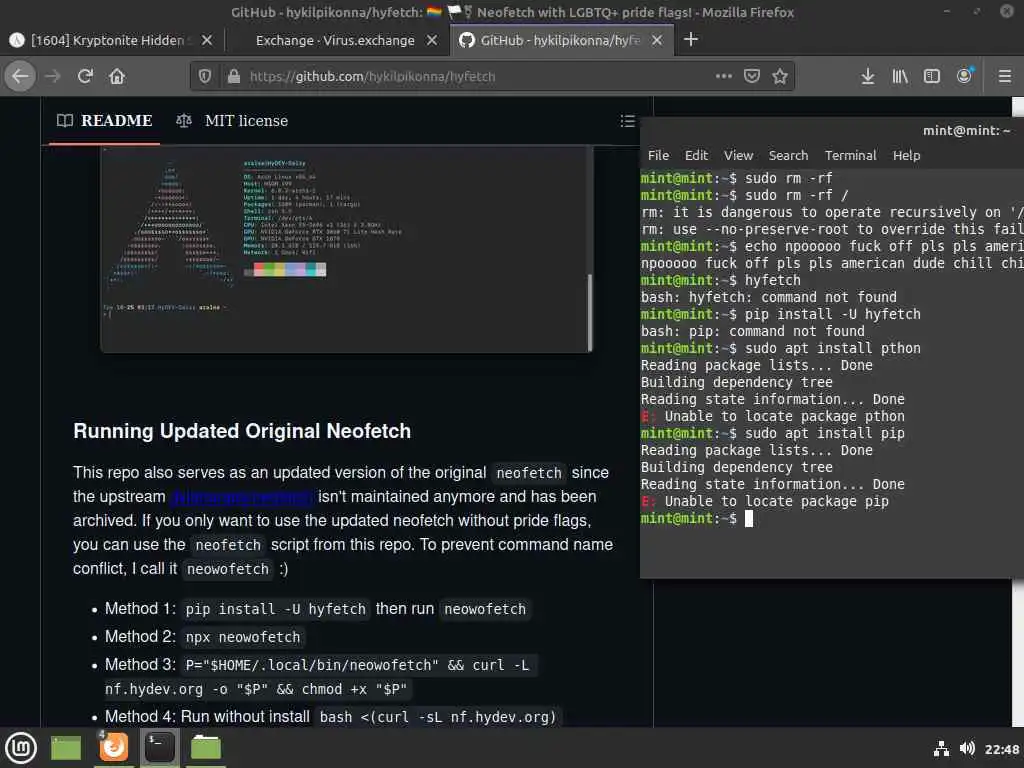
Task: Close the Kryptonite Hidden tab
Action: 207,40
